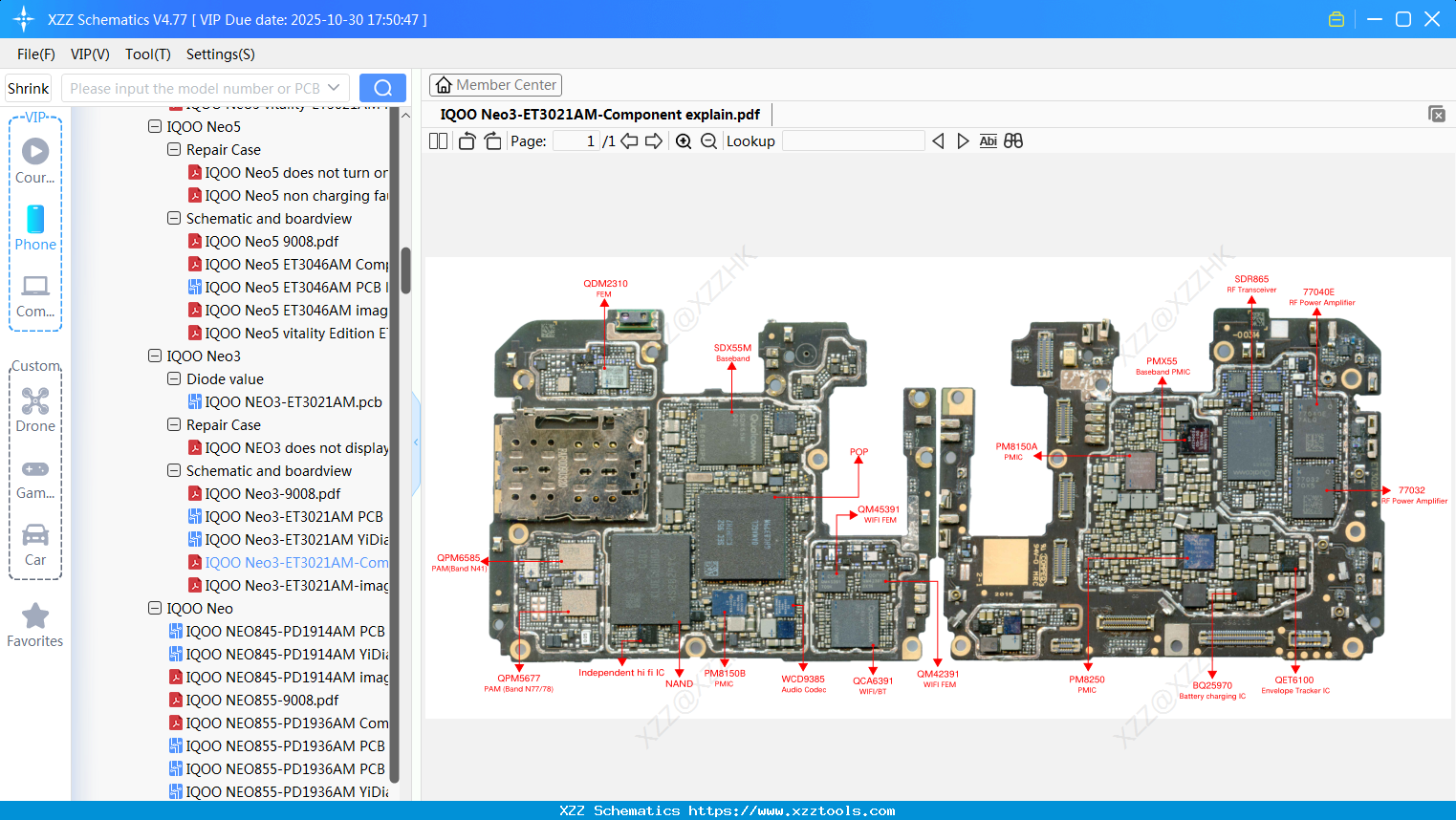Click the zoom out magnifier icon
Screen dimensions: 1456x820
(x=708, y=140)
